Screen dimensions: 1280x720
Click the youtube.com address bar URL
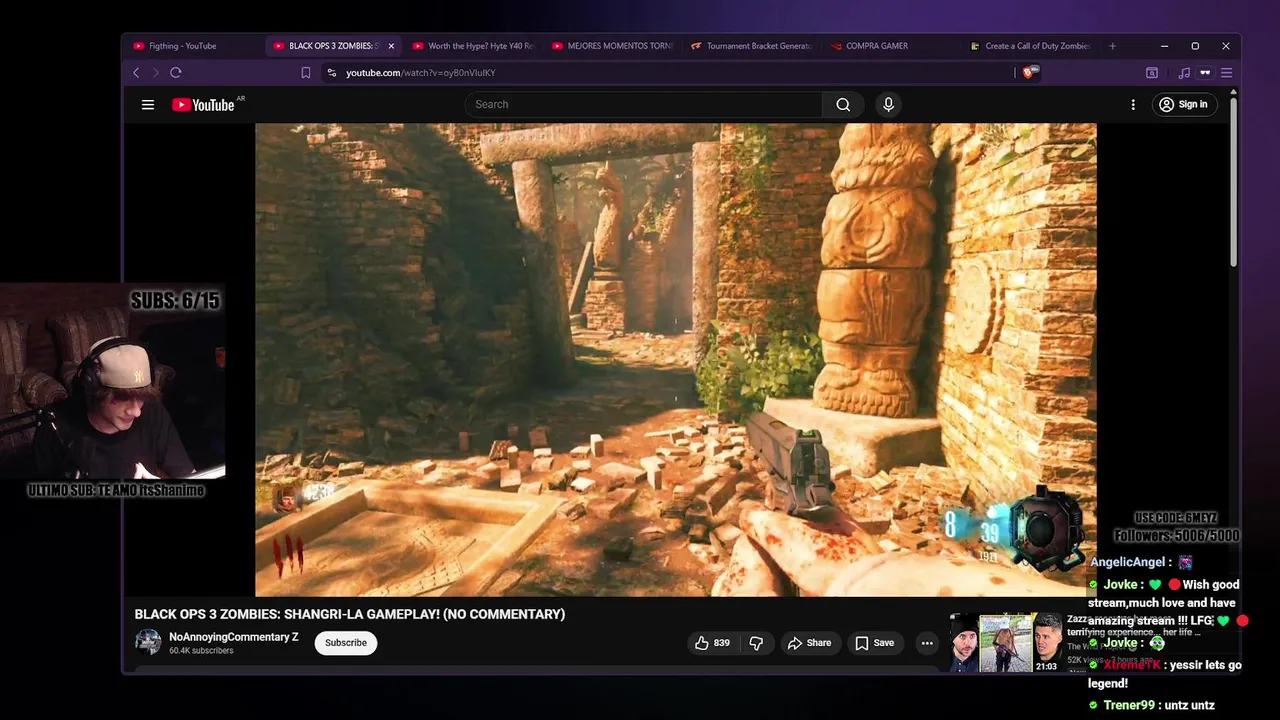(420, 72)
